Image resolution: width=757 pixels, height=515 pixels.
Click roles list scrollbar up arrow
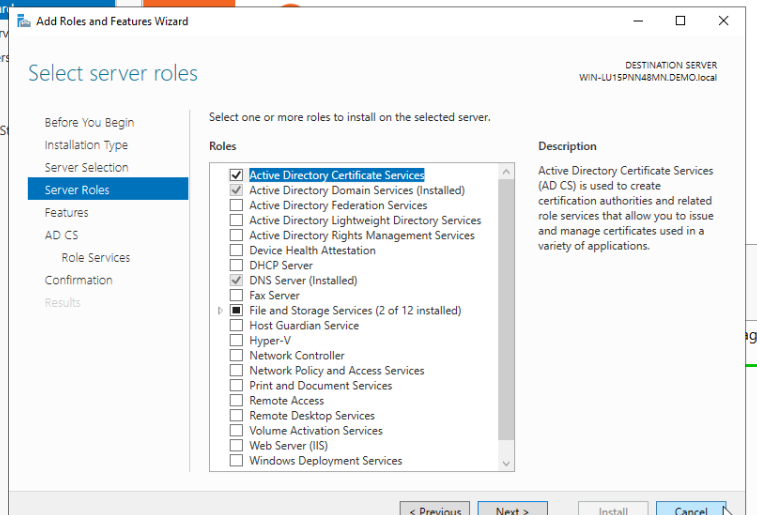tap(506, 171)
